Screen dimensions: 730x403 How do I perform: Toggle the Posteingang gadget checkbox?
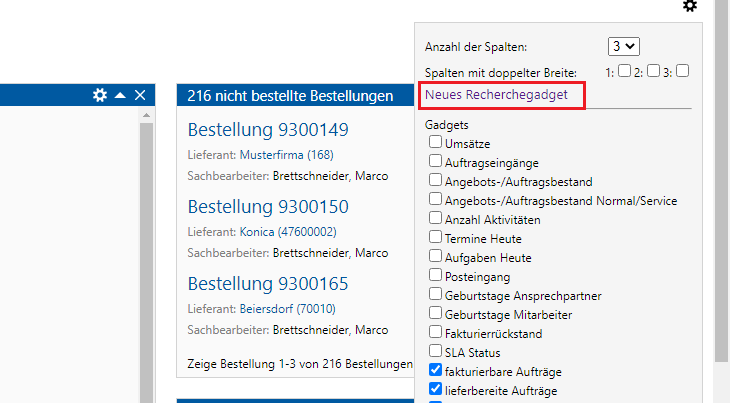[x=436, y=274]
